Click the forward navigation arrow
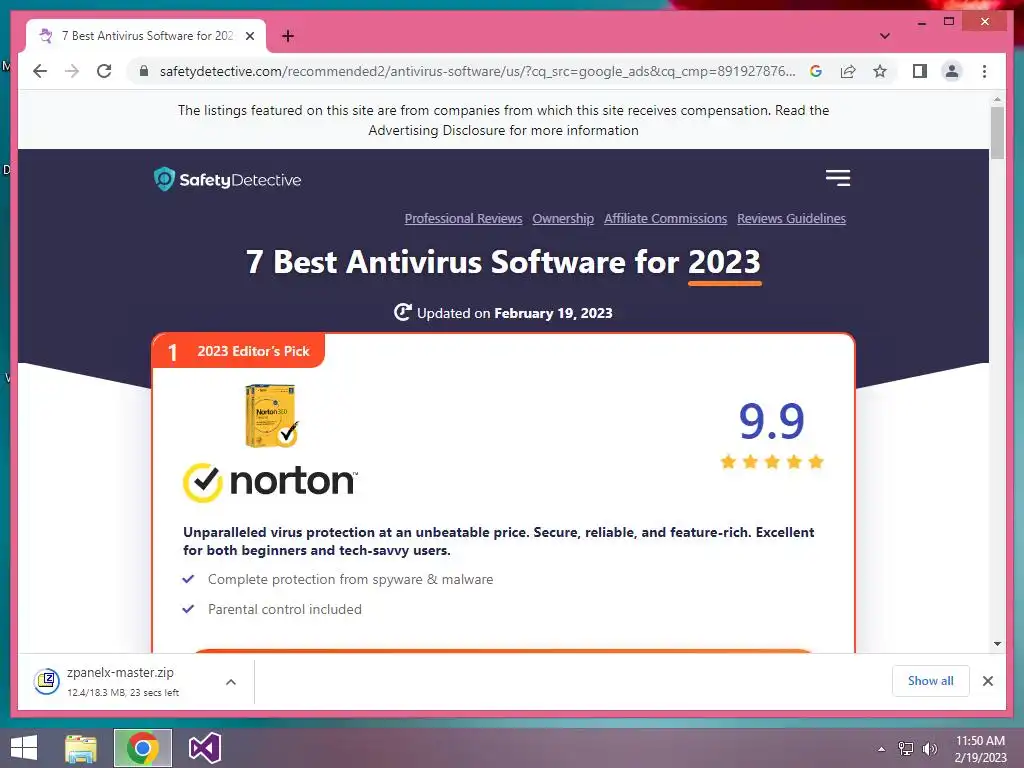The image size is (1024, 768). coord(72,71)
